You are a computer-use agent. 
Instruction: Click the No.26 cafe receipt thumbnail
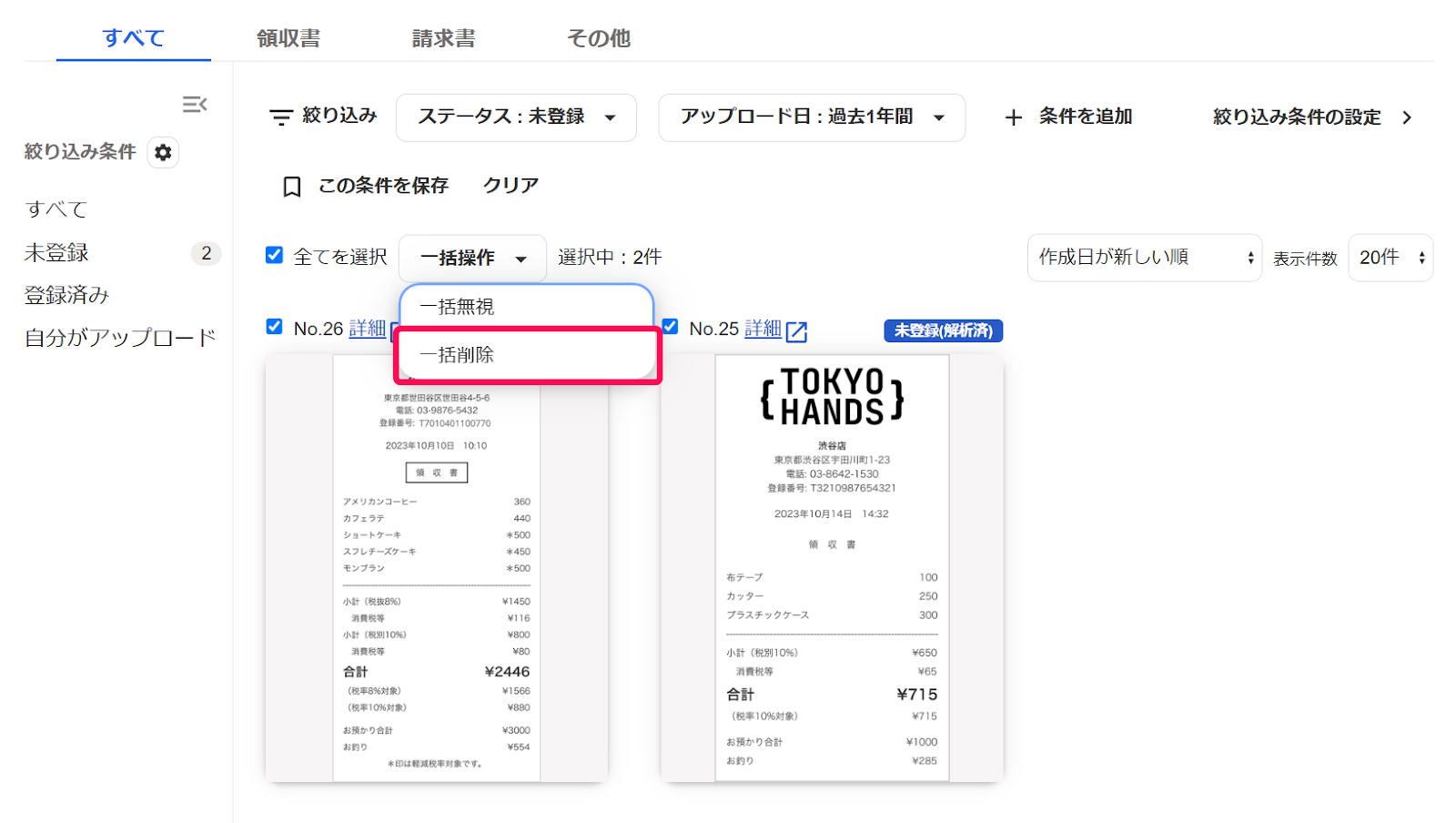437,567
